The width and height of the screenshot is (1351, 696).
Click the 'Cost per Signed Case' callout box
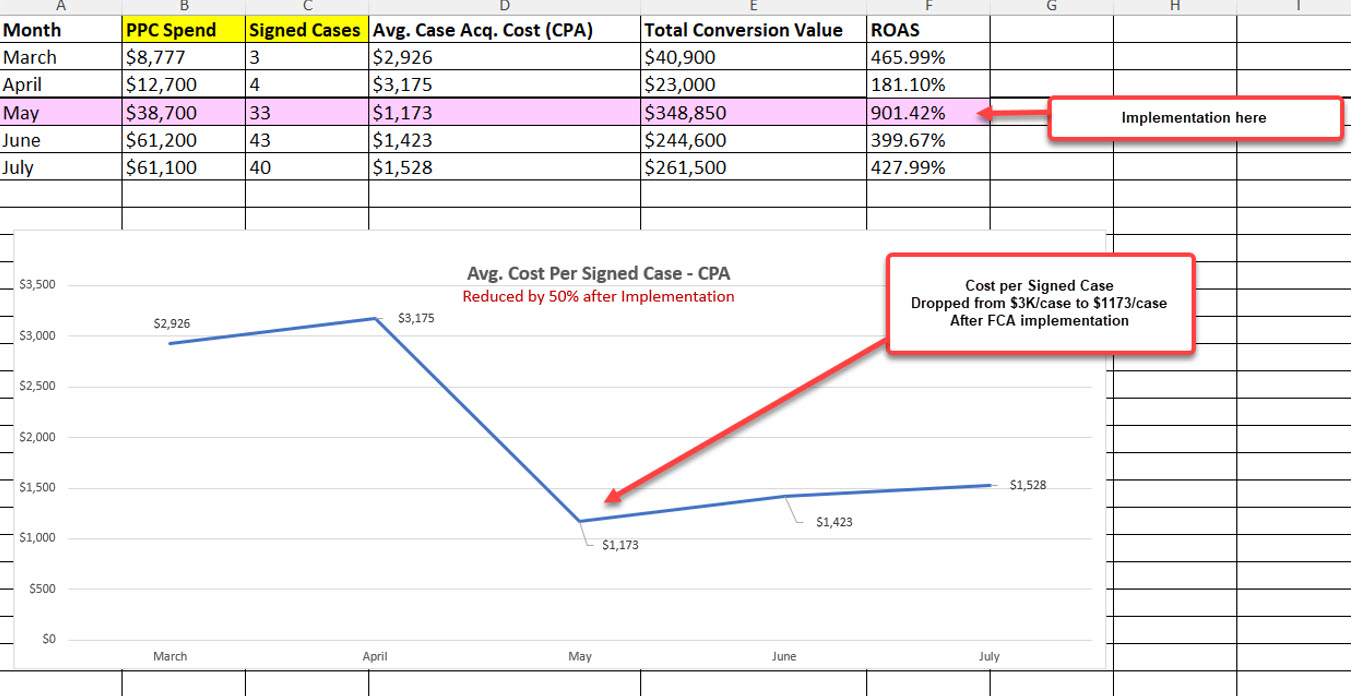pos(1040,303)
